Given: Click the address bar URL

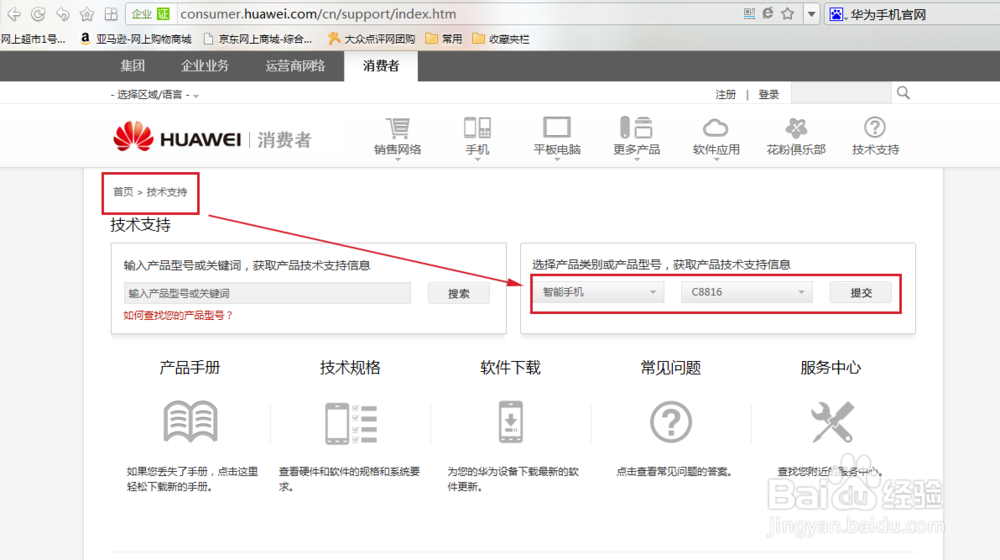Looking at the screenshot, I should pyautogui.click(x=318, y=13).
